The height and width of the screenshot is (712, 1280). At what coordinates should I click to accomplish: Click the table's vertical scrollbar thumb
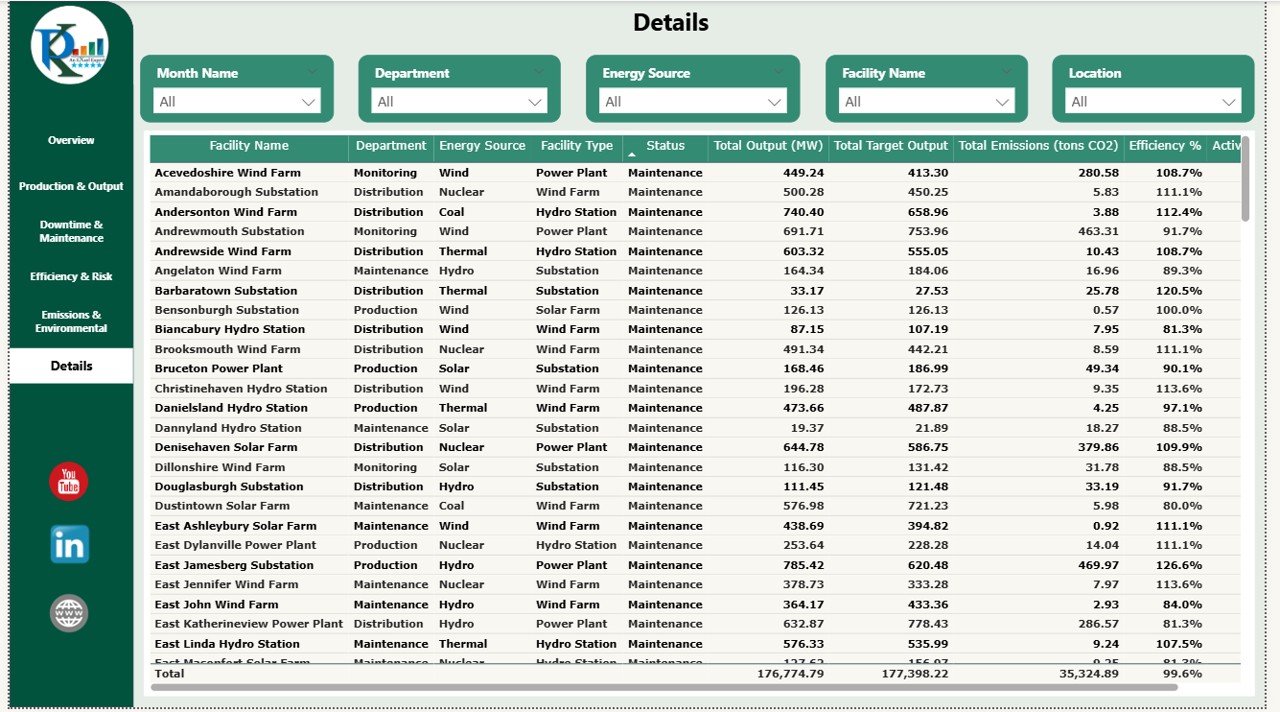tap(1245, 178)
